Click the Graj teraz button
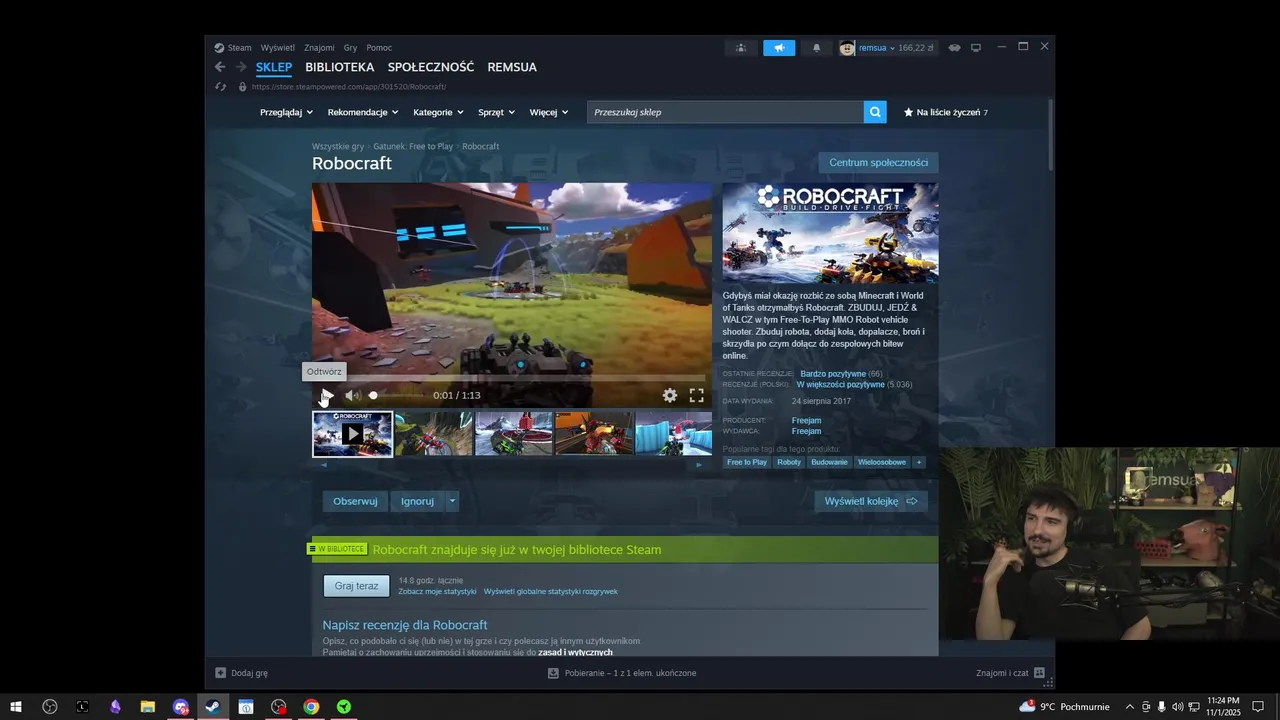 click(356, 586)
